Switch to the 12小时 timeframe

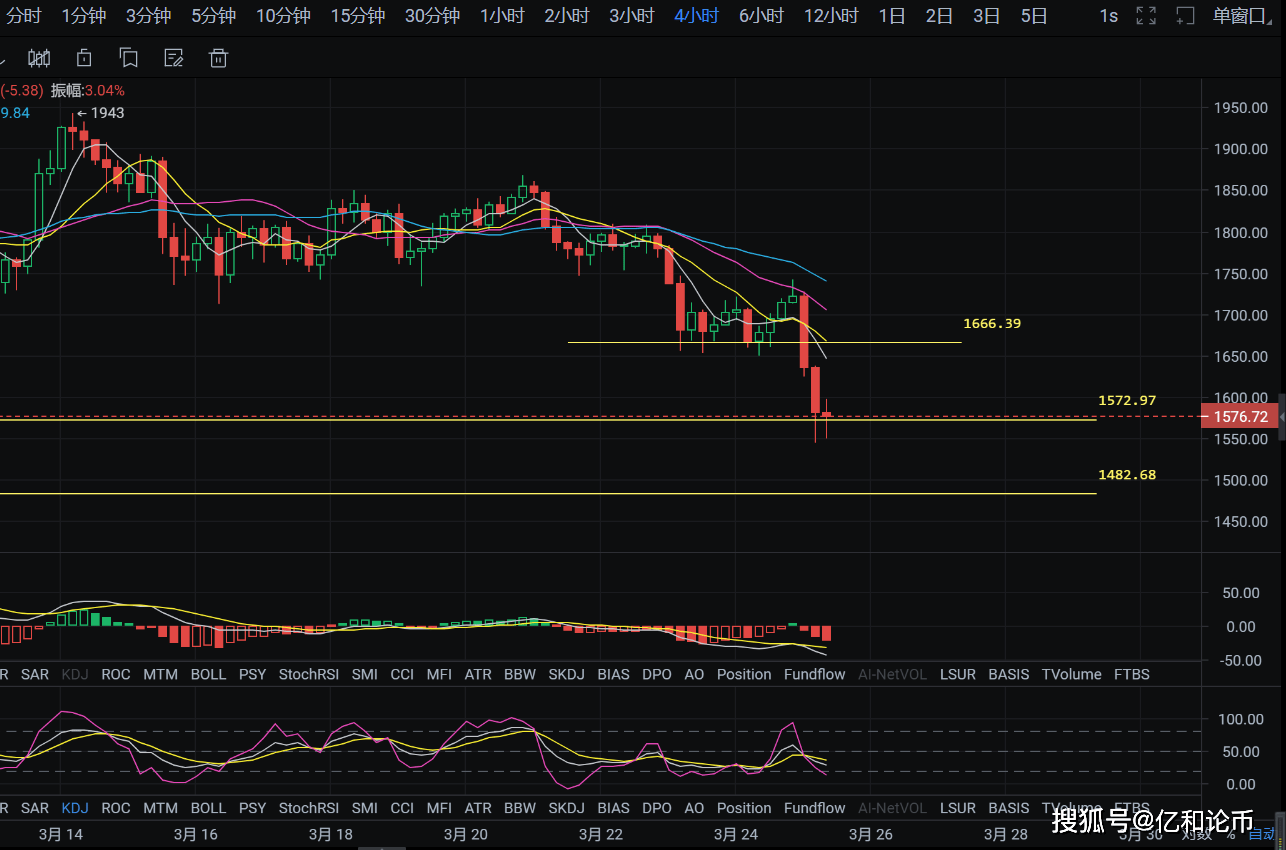point(831,16)
